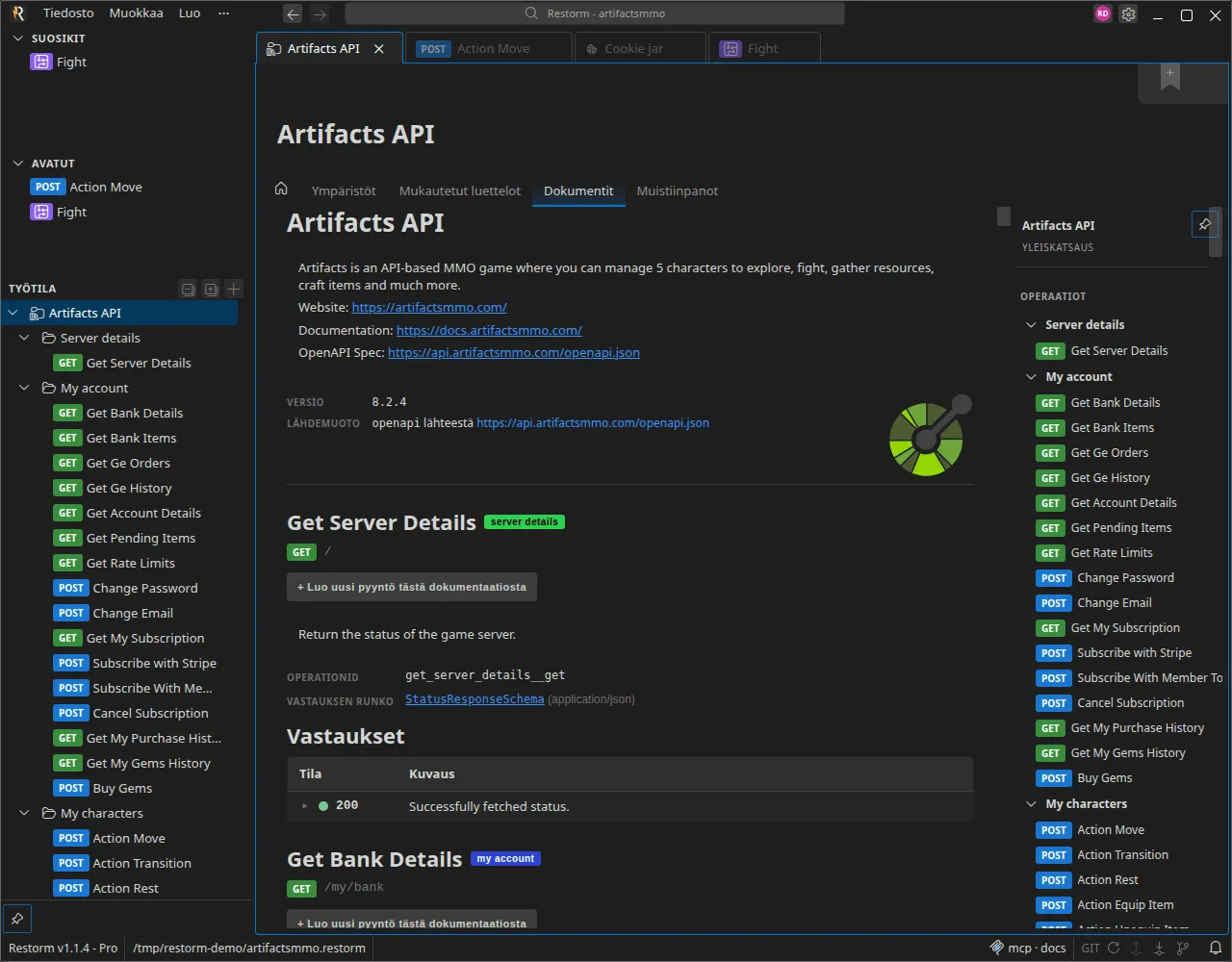Open the StatusResponseSchema link

[x=475, y=699]
